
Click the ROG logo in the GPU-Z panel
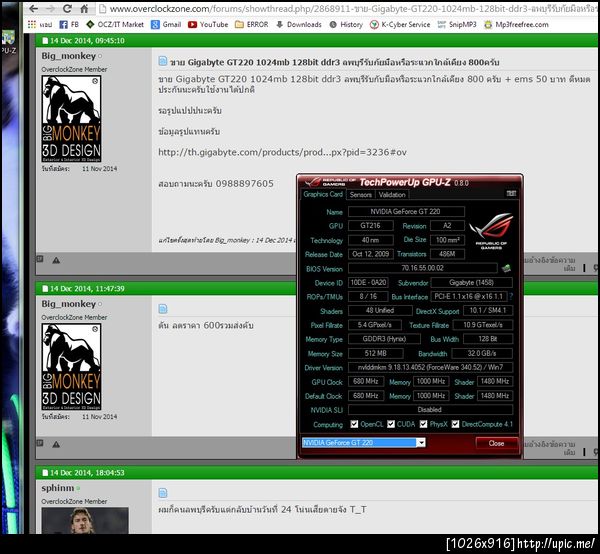click(x=491, y=231)
